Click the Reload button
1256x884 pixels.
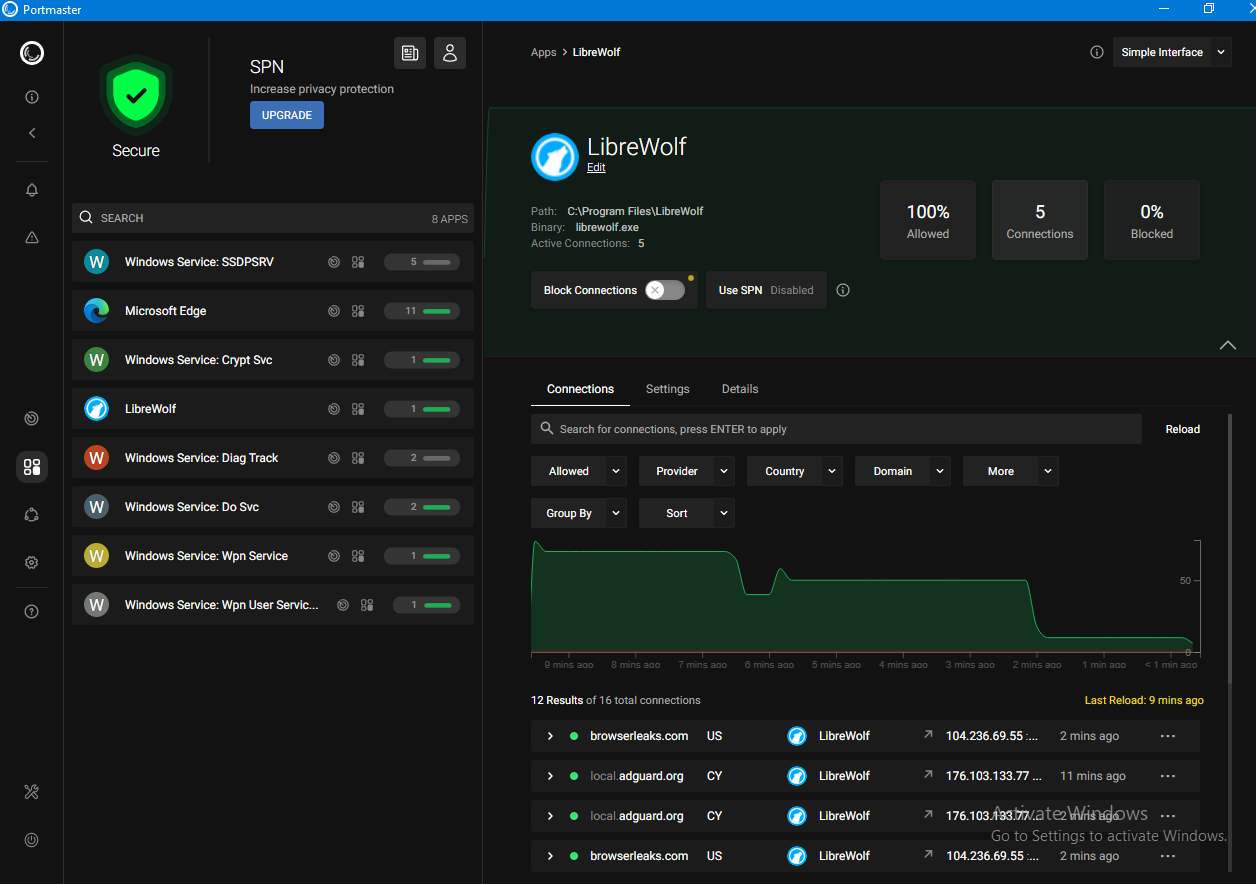click(x=1183, y=429)
